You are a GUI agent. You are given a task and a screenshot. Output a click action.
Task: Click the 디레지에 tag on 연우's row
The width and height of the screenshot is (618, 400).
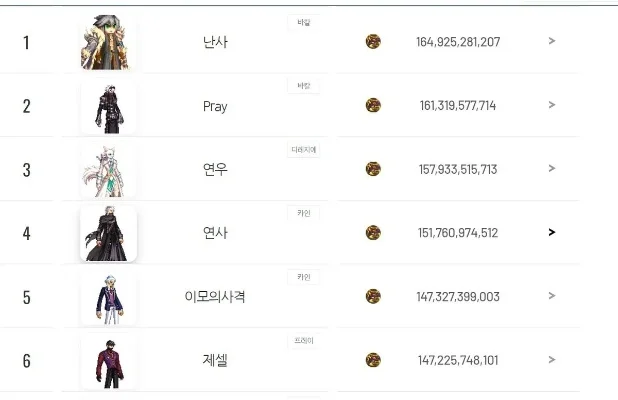(304, 150)
